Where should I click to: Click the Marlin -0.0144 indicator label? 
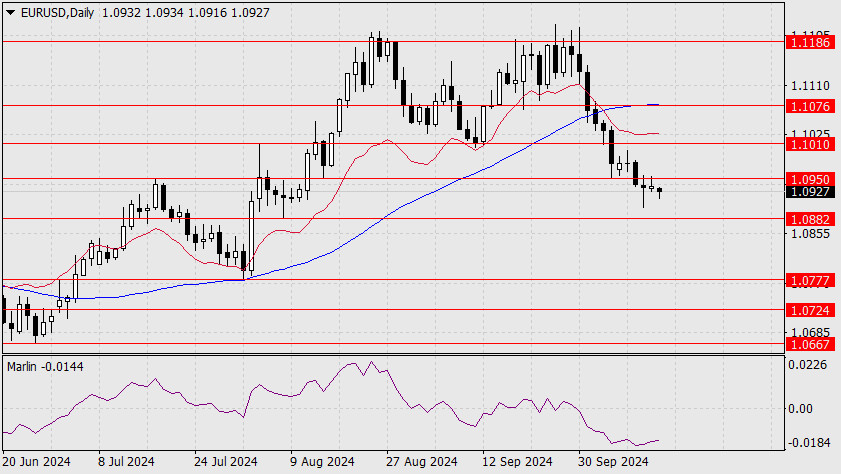click(45, 367)
